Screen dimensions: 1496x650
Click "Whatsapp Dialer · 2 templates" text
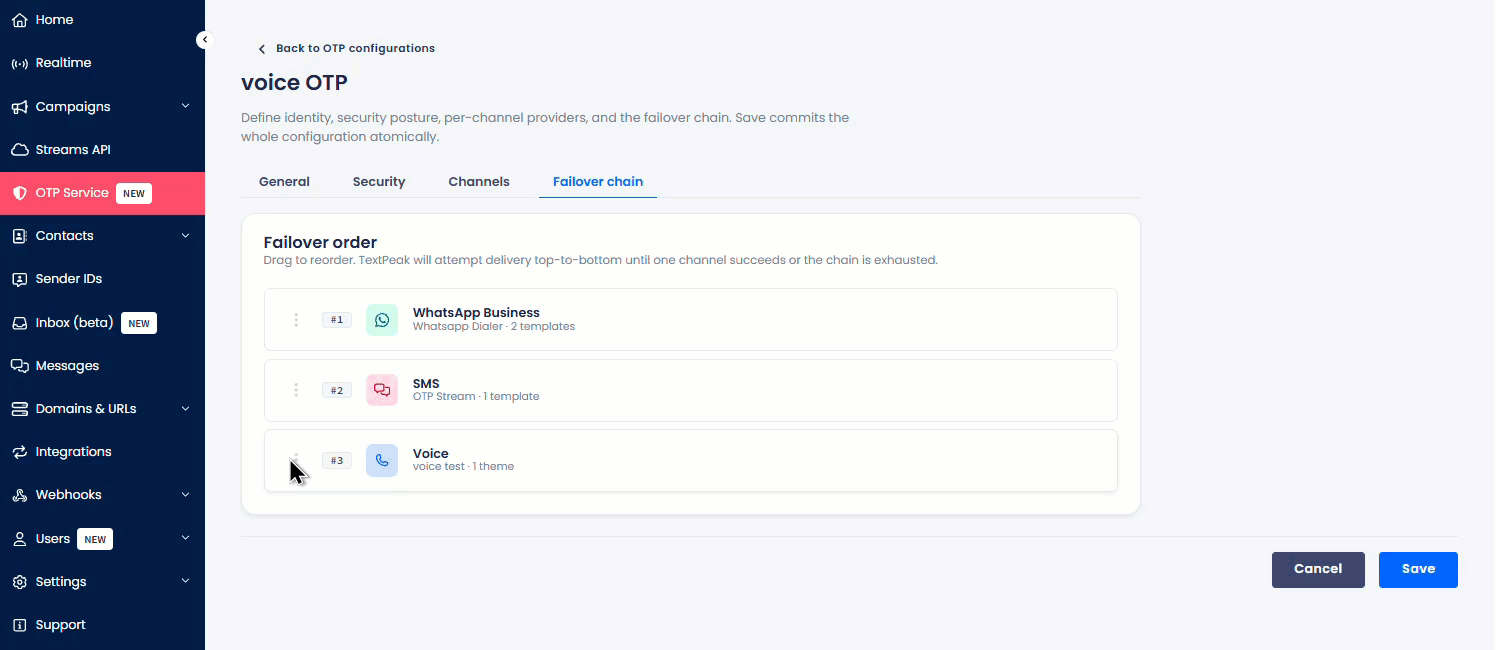(x=494, y=327)
